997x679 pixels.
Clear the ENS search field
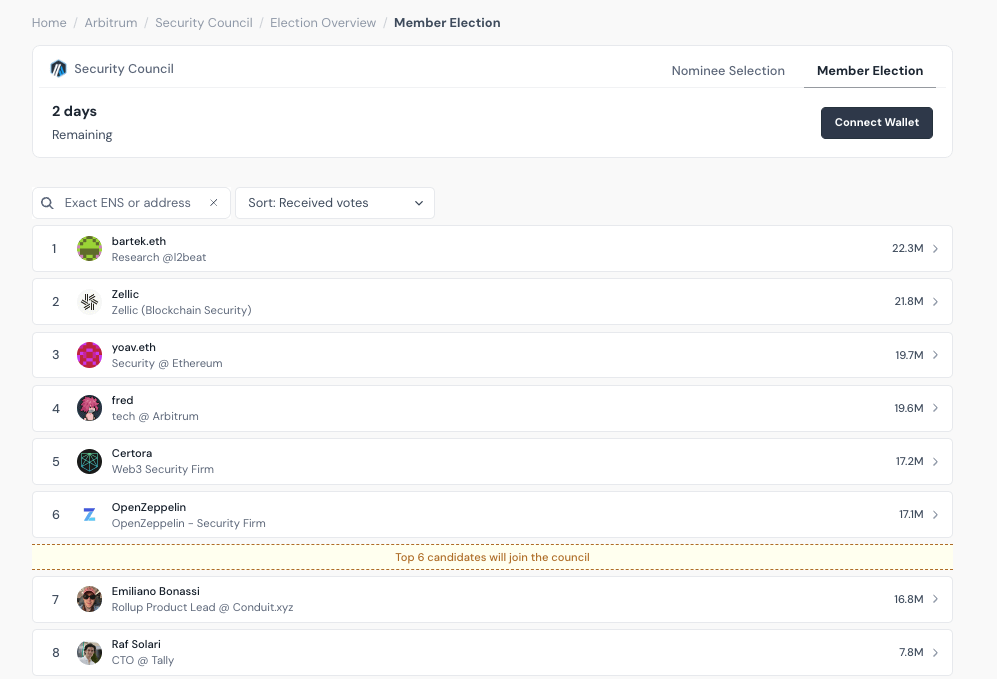click(x=214, y=202)
